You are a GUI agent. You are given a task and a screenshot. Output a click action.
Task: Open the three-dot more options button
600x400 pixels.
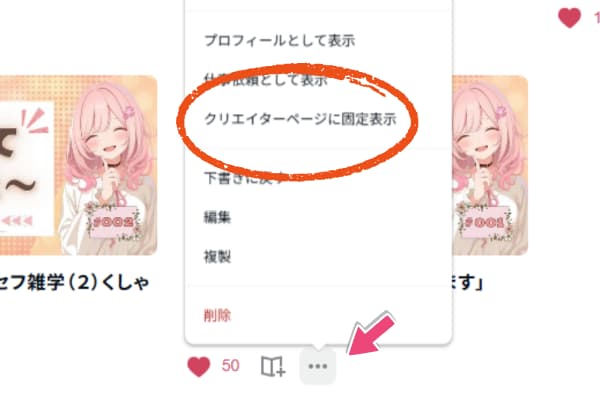point(318,366)
